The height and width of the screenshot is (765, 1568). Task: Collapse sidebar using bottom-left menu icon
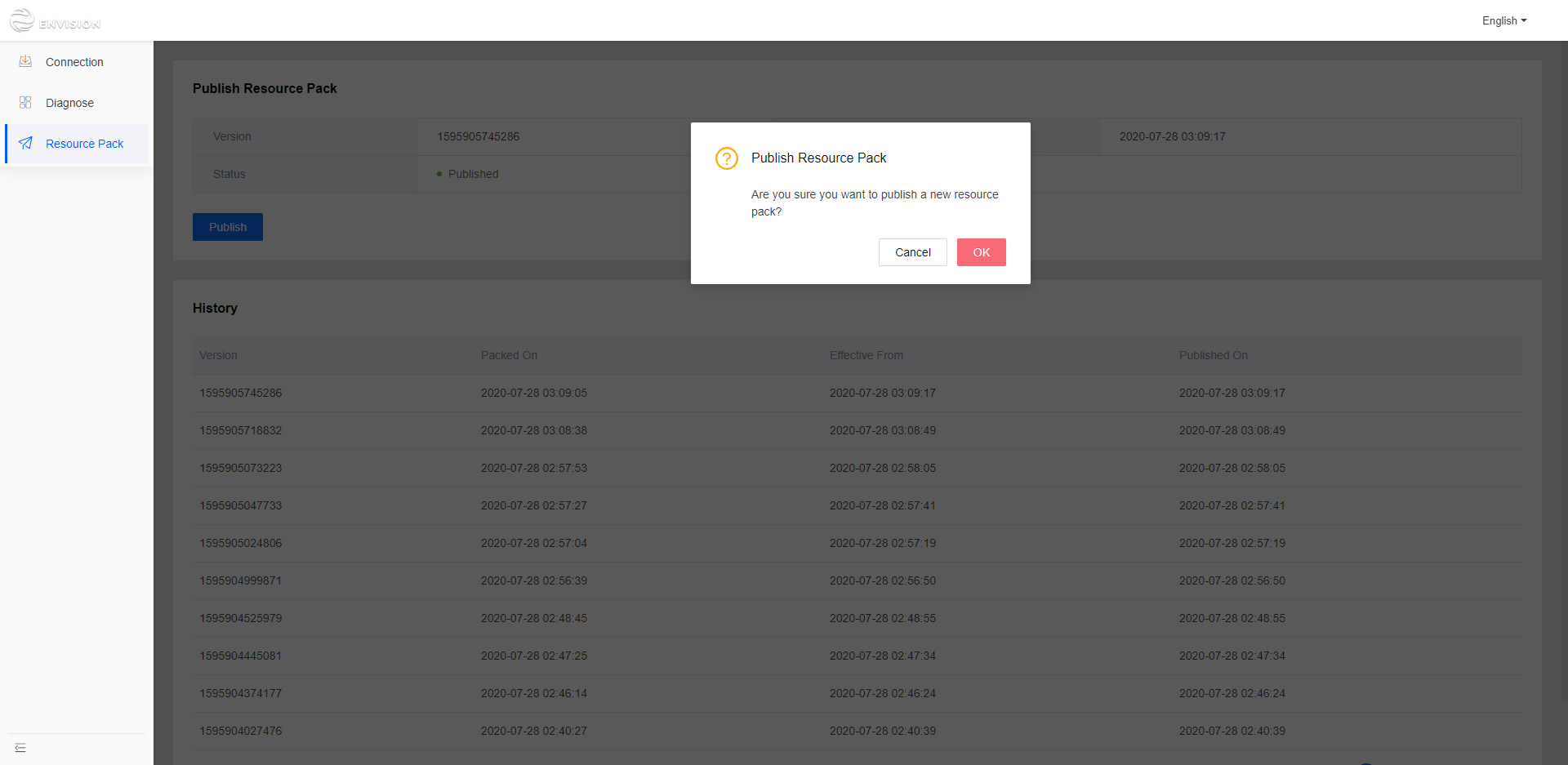pos(20,748)
